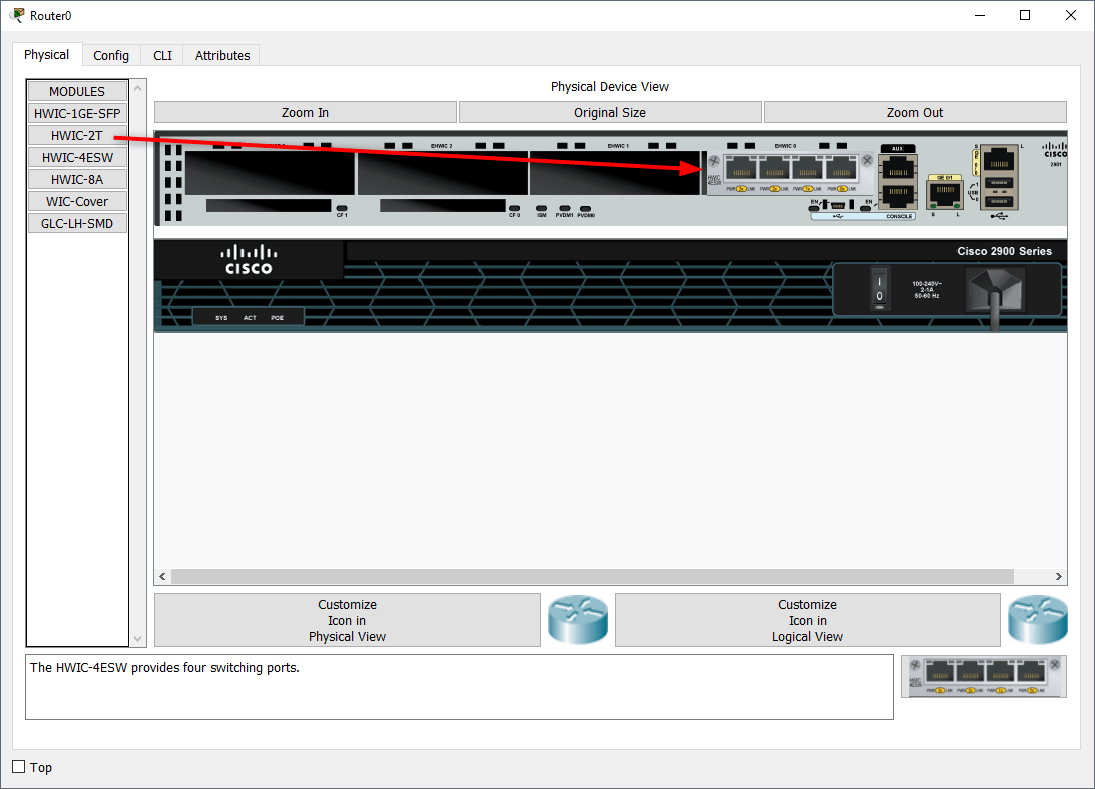Click Customize Icon in Logical View
The height and width of the screenshot is (789, 1095).
[807, 620]
